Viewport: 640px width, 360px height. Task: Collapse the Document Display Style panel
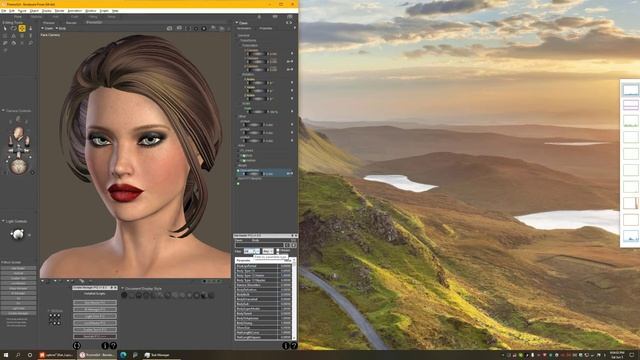(122, 289)
